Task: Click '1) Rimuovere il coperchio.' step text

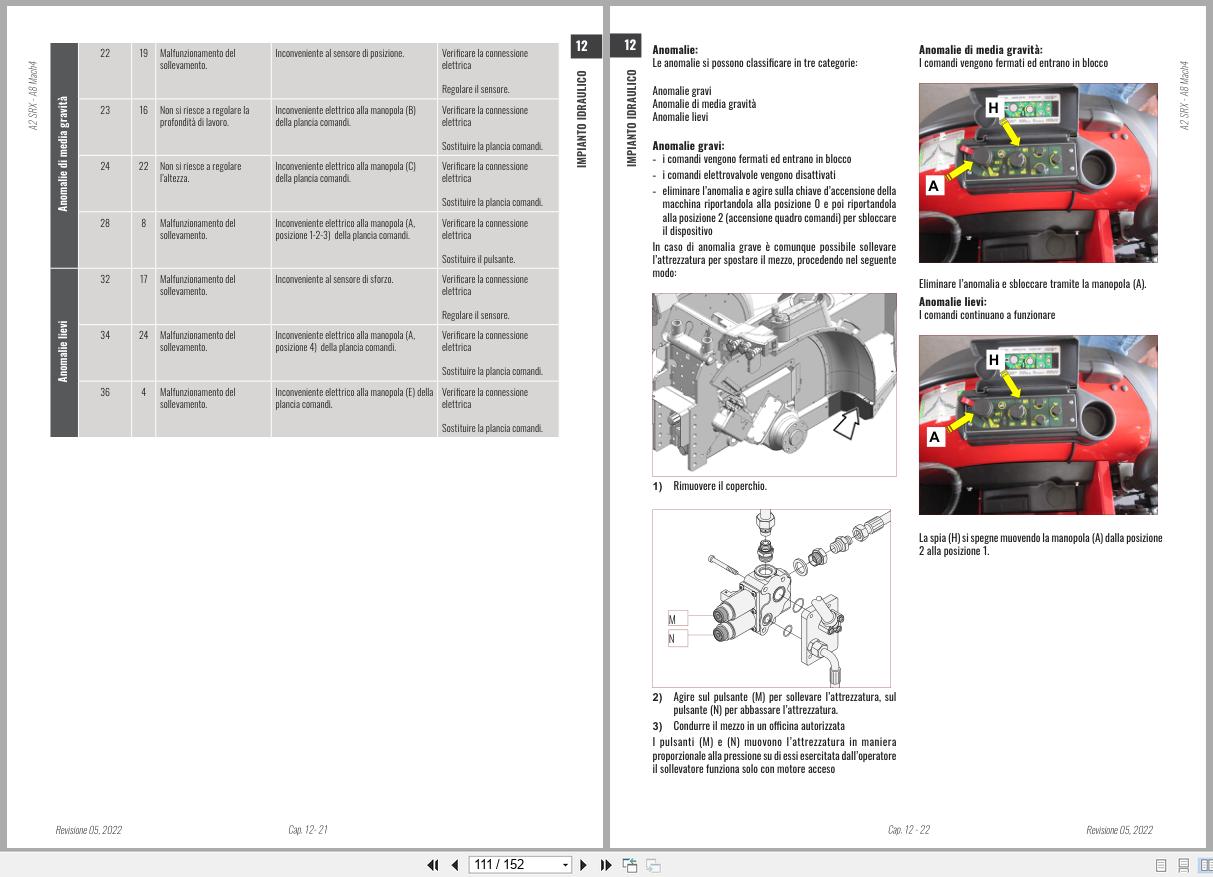Action: [710, 486]
